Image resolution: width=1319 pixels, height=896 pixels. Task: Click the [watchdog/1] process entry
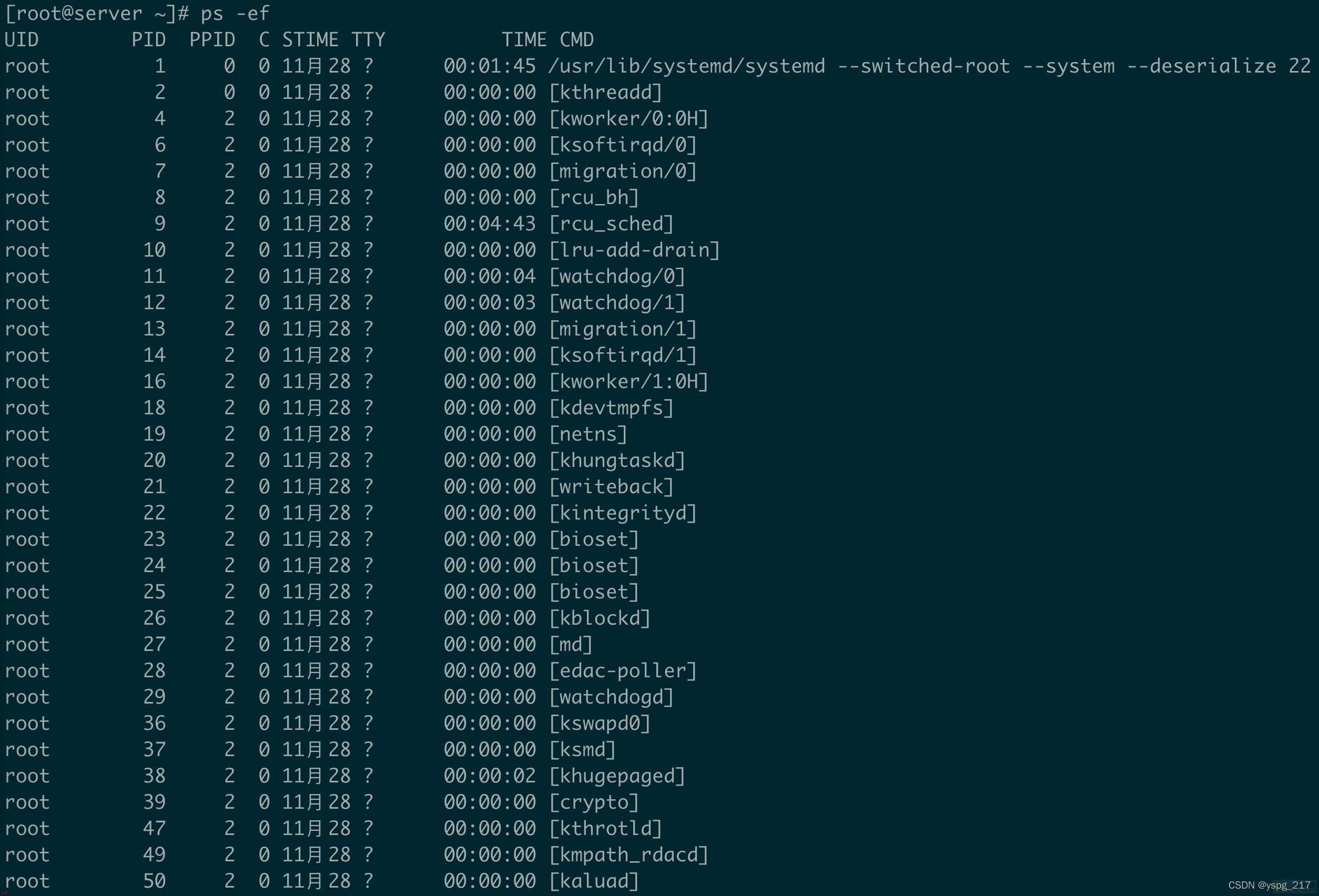(x=617, y=302)
